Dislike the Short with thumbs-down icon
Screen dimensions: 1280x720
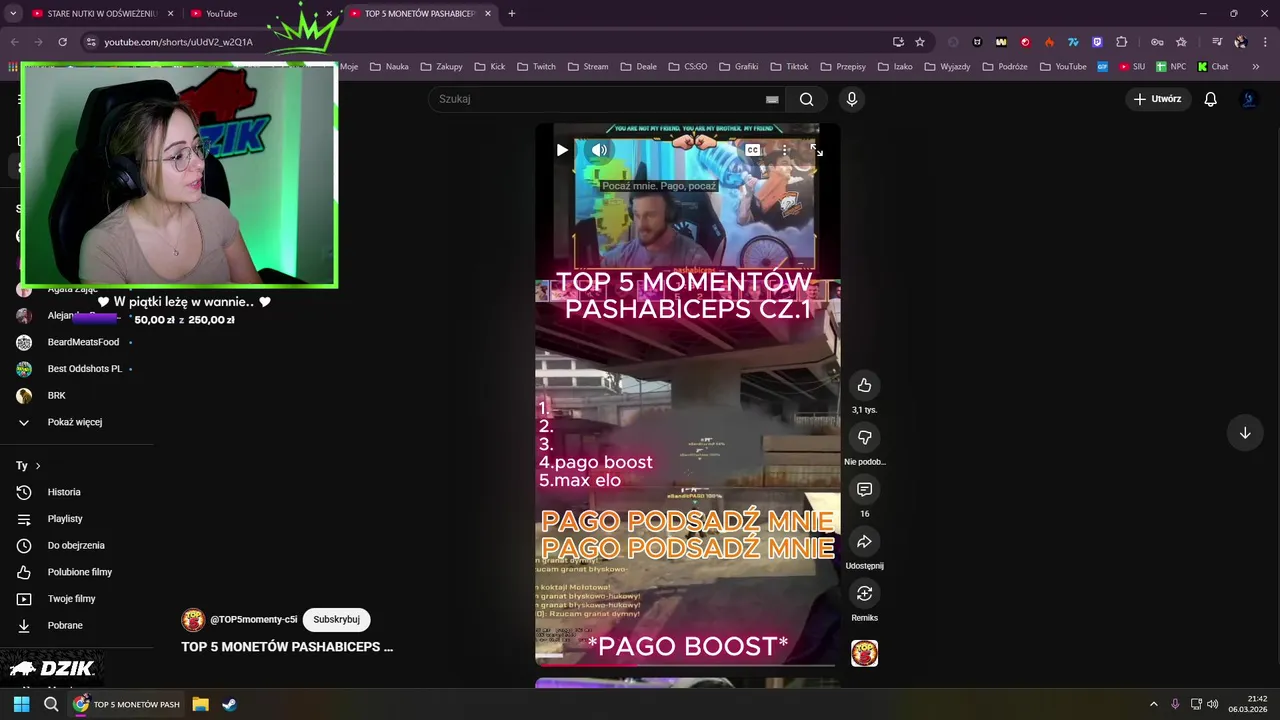coord(864,437)
